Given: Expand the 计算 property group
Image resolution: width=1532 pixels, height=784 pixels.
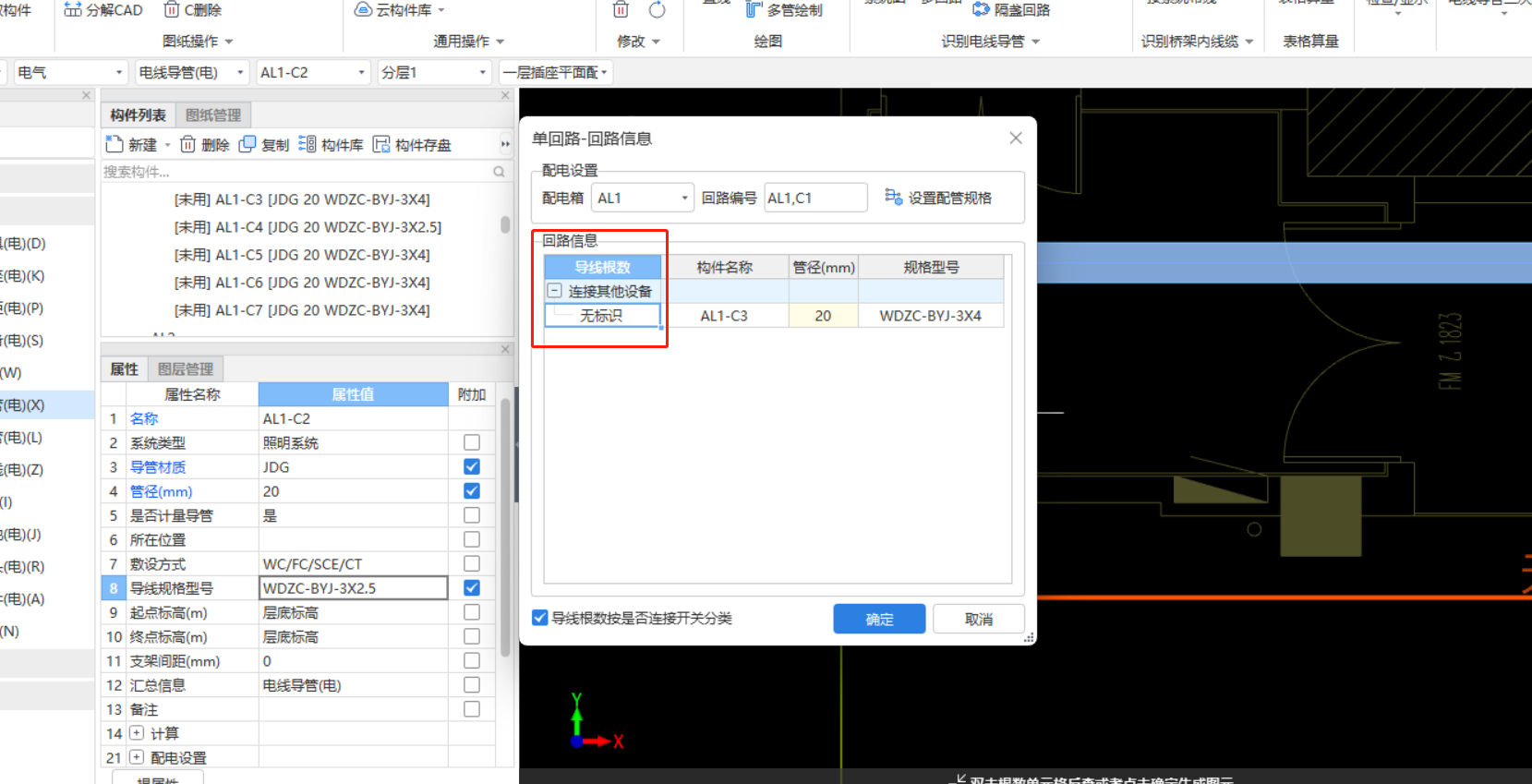Looking at the screenshot, I should click(137, 733).
